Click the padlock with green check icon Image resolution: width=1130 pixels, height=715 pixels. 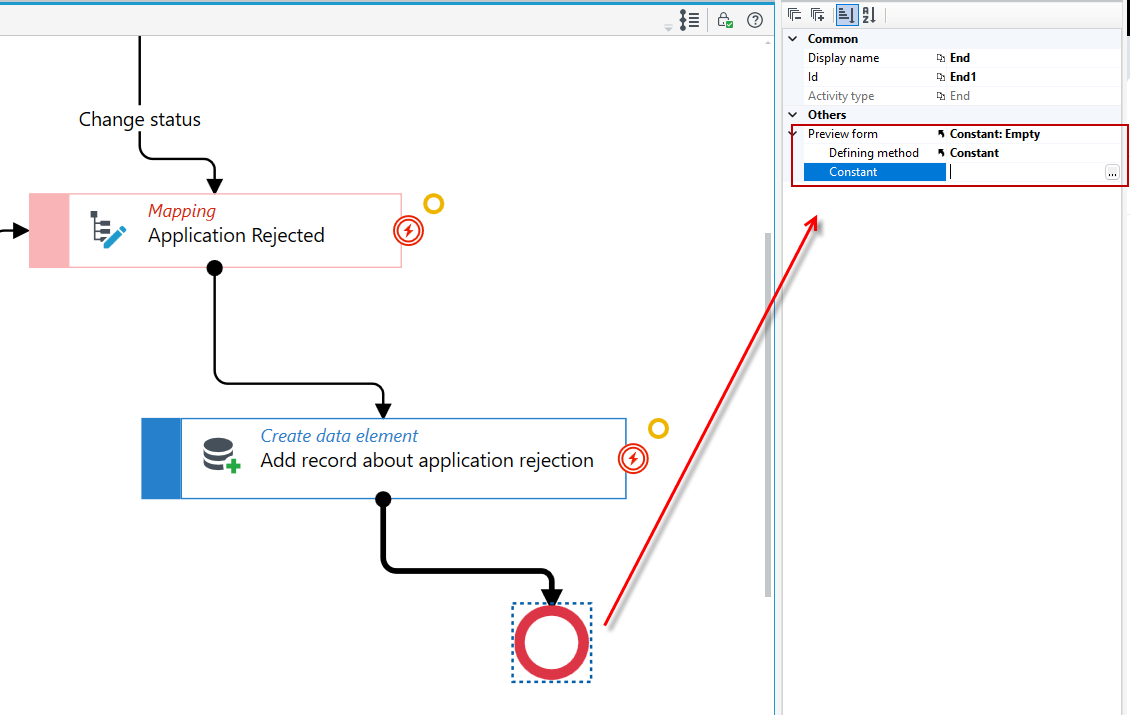tap(725, 20)
